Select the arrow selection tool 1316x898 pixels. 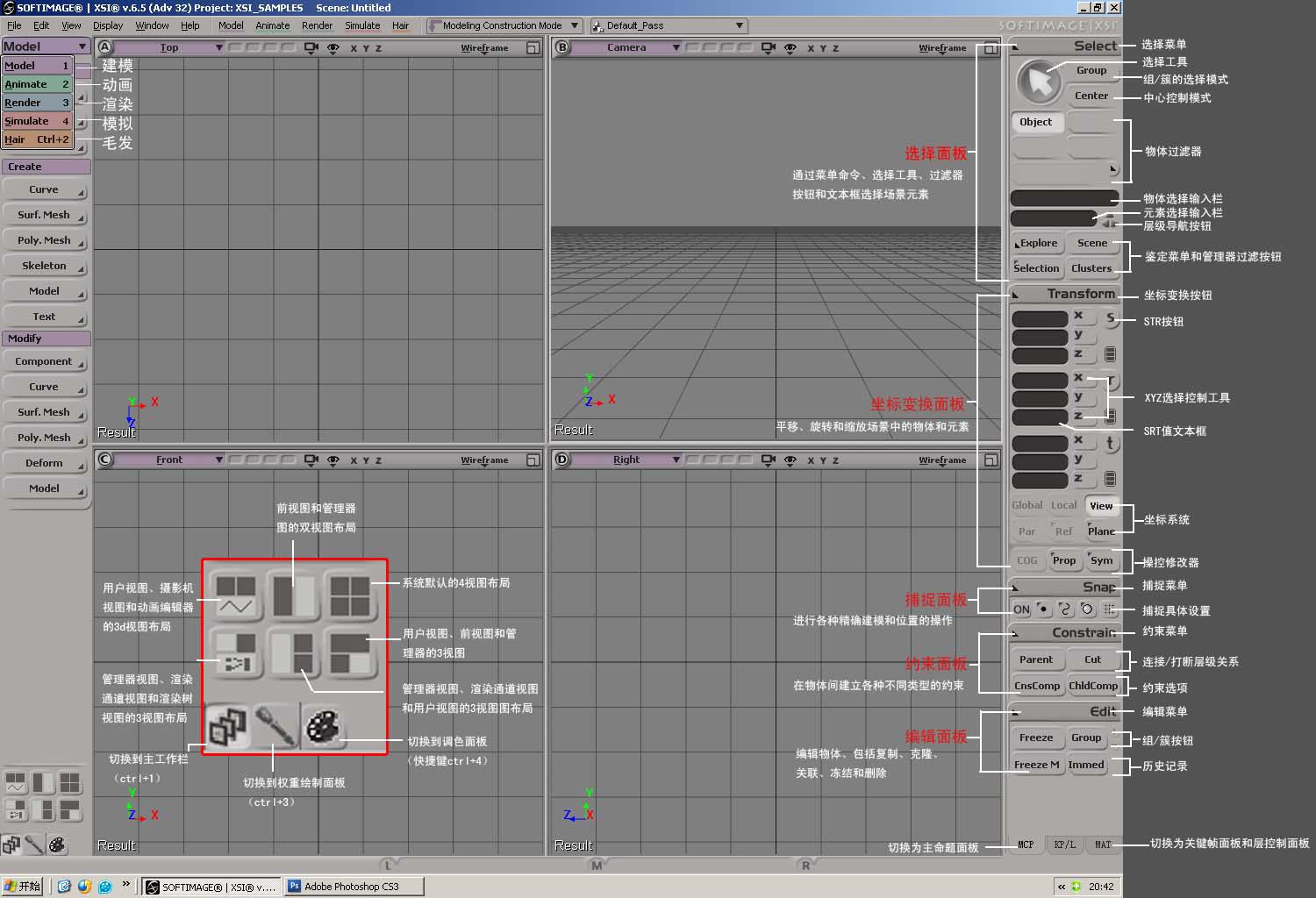(1040, 82)
